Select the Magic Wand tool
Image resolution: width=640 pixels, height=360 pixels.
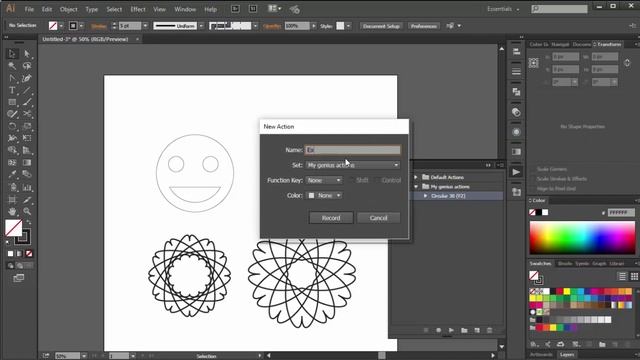pos(12,66)
